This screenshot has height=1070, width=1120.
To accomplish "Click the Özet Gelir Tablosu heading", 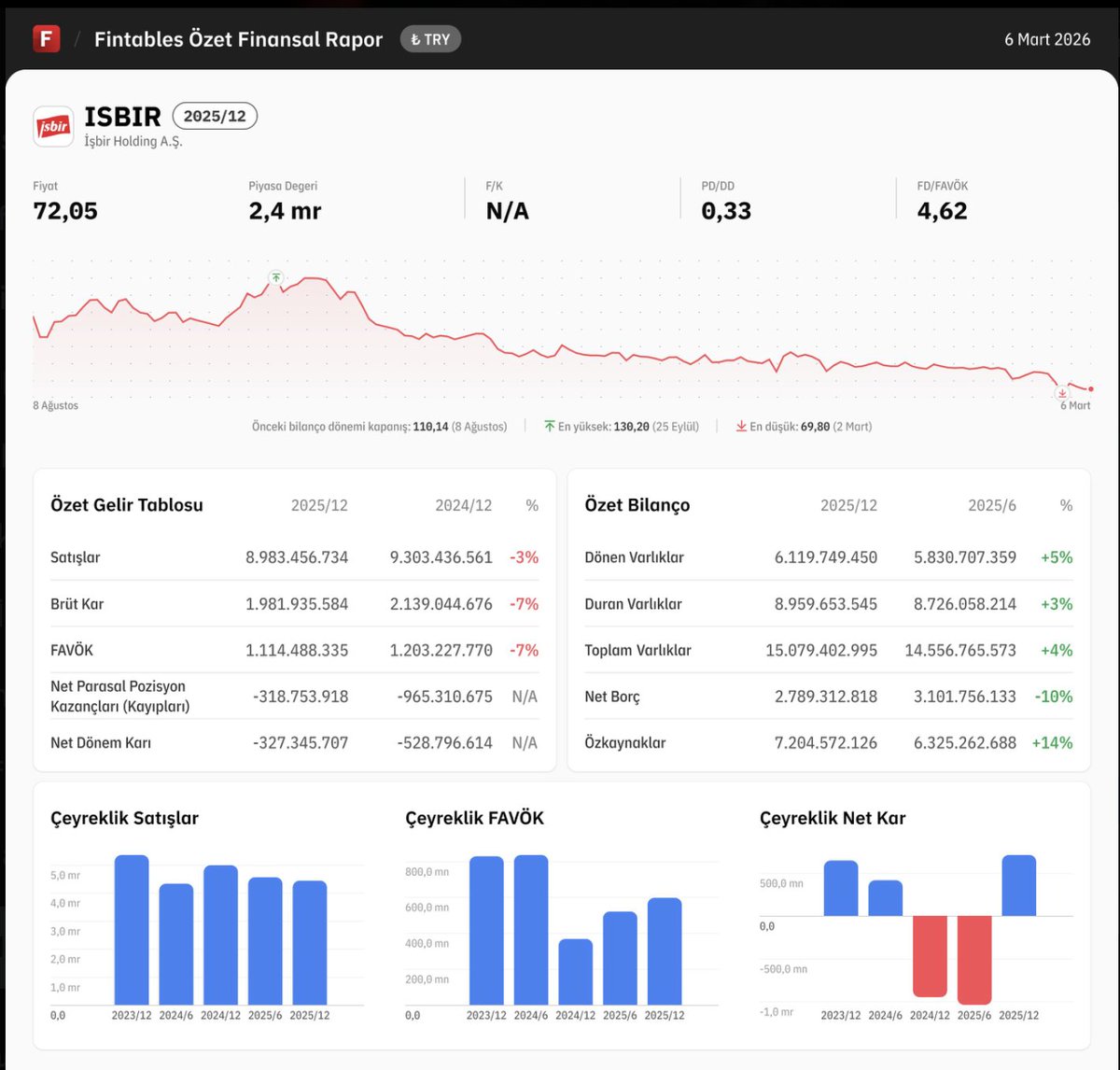I will [126, 505].
